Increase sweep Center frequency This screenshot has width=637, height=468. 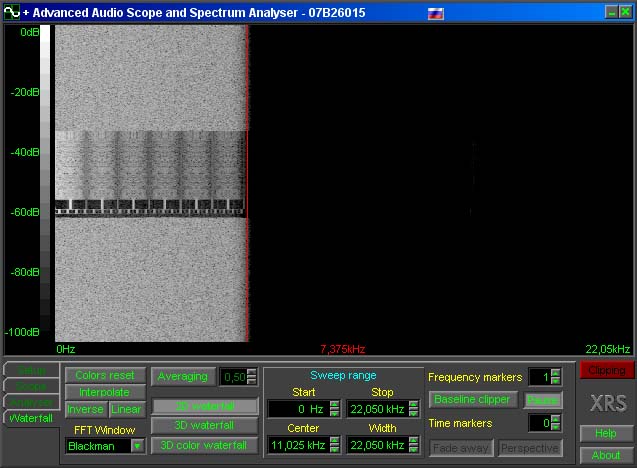335,441
